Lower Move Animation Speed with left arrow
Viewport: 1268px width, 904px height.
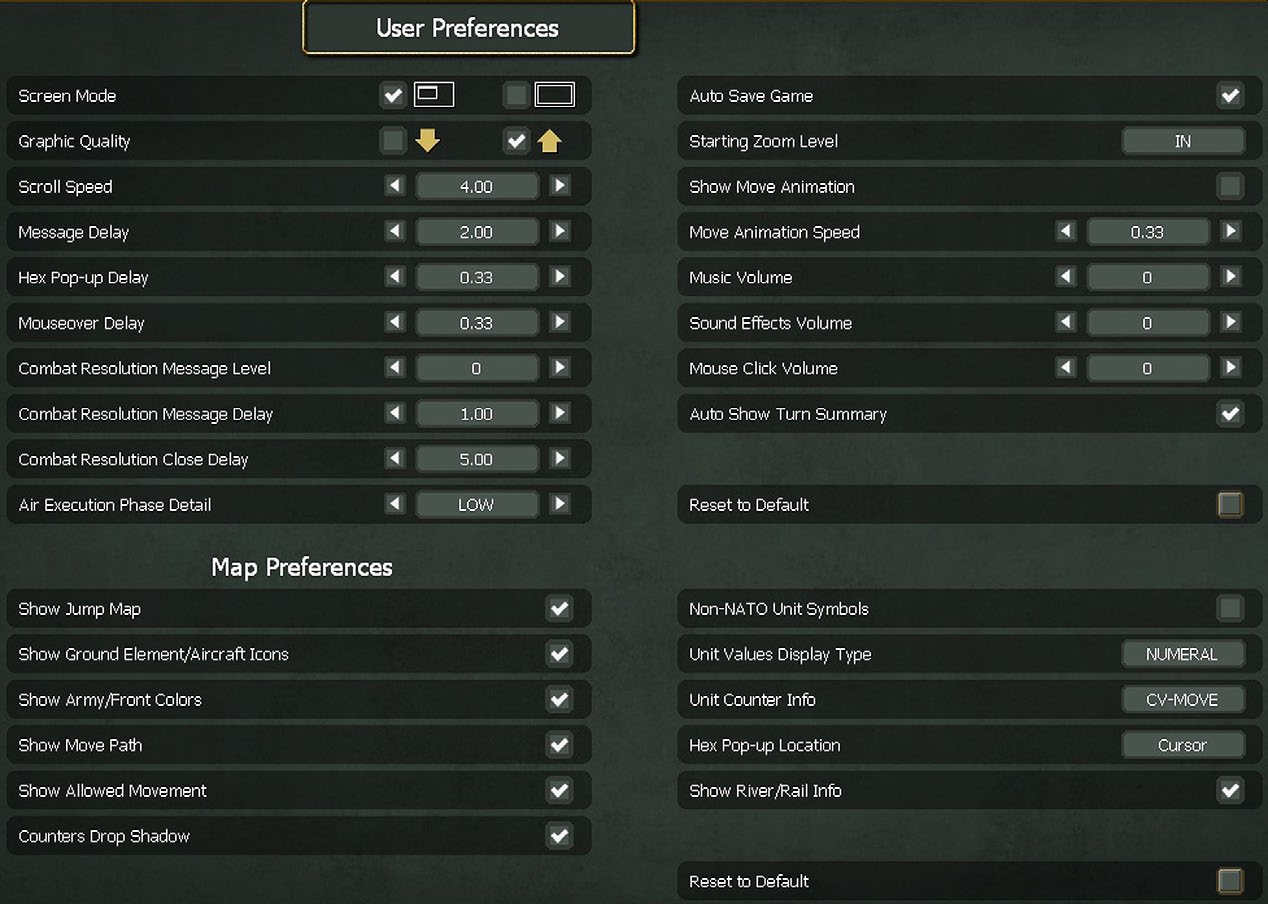(x=1066, y=232)
